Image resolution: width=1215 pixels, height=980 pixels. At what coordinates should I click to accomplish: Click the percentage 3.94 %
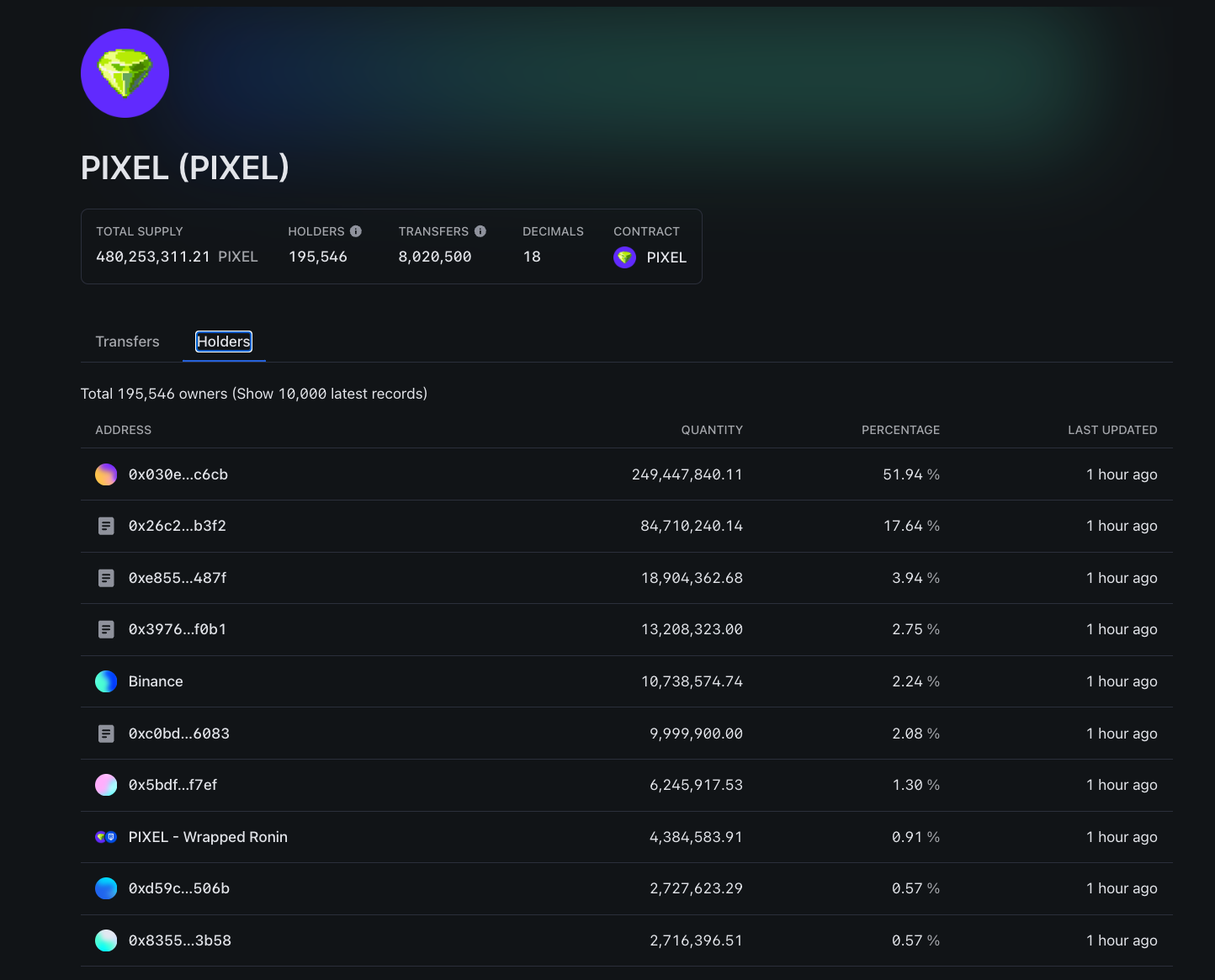coord(915,578)
